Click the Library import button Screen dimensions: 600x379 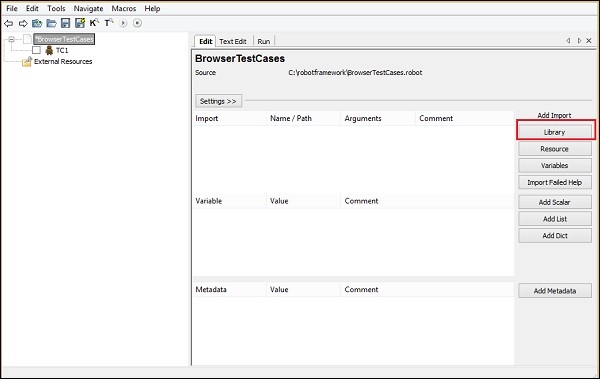coord(555,132)
